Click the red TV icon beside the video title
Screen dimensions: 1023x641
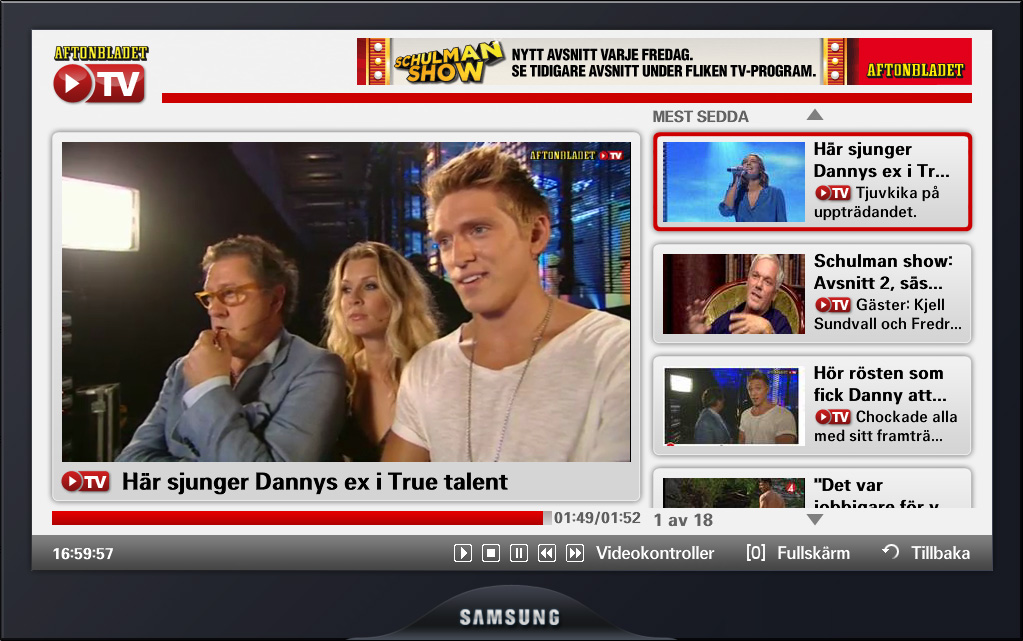click(85, 482)
